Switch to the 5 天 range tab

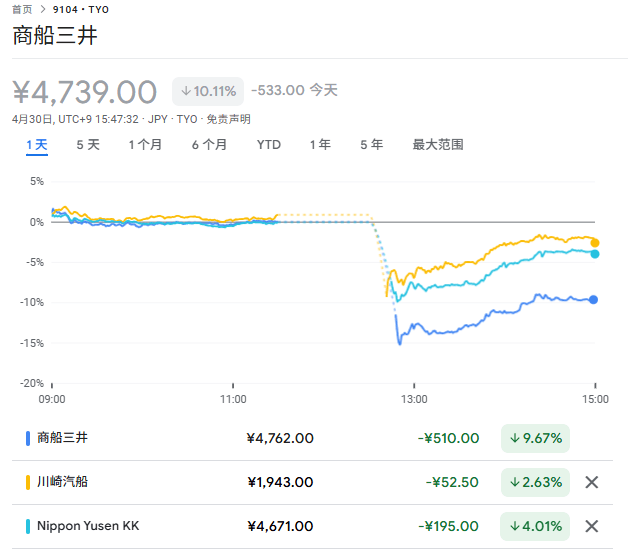pos(88,145)
